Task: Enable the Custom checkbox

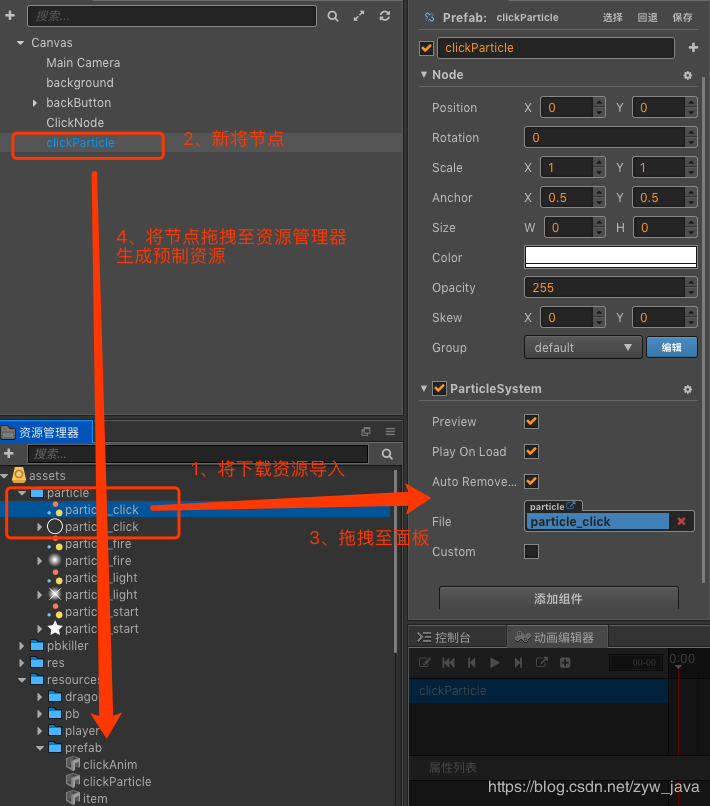Action: 531,552
